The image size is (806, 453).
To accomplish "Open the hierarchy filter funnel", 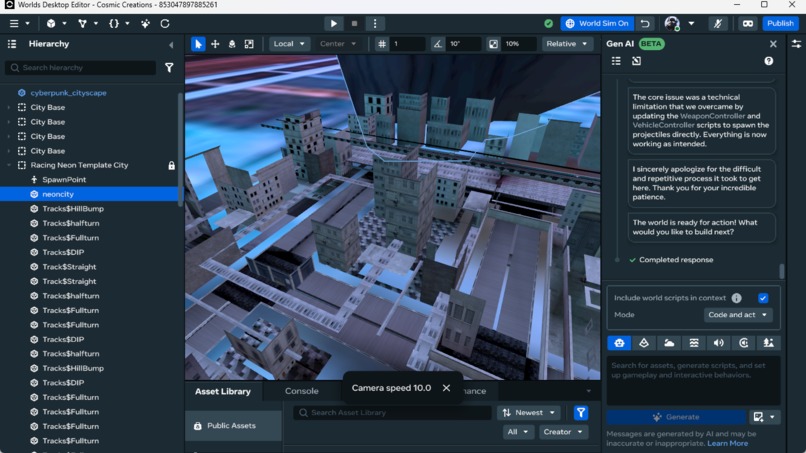I will click(x=169, y=68).
